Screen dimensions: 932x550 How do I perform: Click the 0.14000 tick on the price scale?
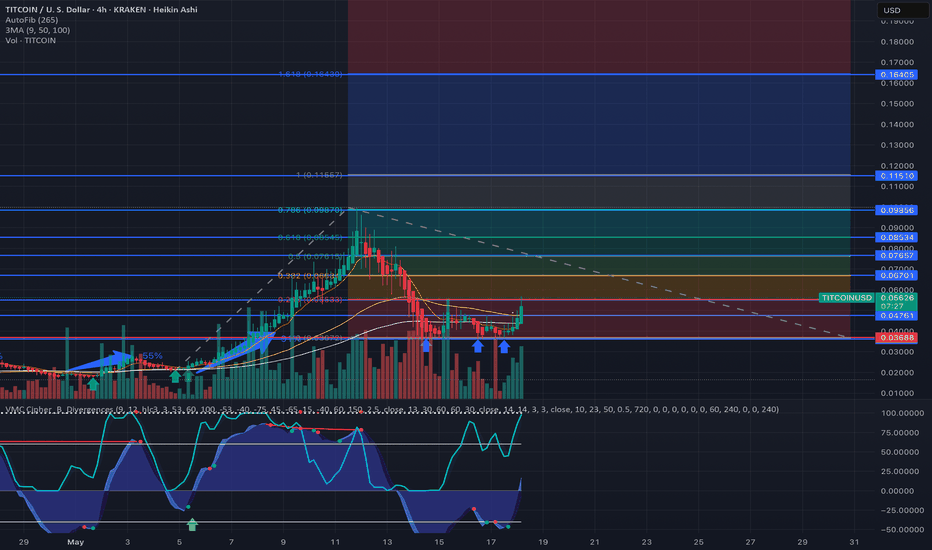tap(897, 125)
